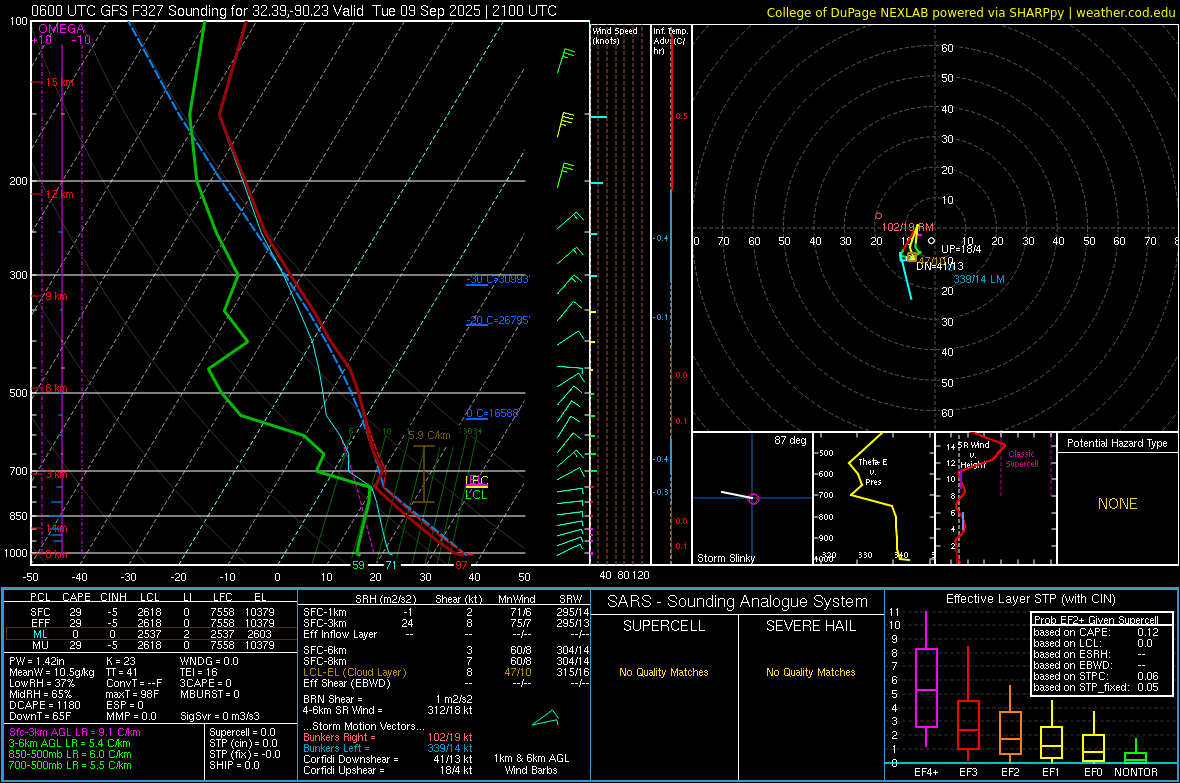The image size is (1180, 783).
Task: Click the Potential Hazard Type heading
Action: click(1117, 443)
